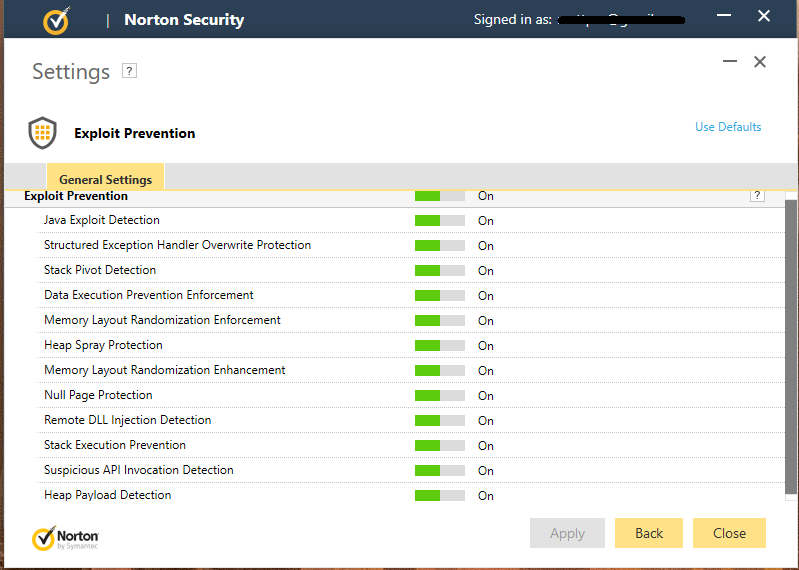
Task: Click the Norton by Symantec footer logo
Action: click(x=65, y=539)
